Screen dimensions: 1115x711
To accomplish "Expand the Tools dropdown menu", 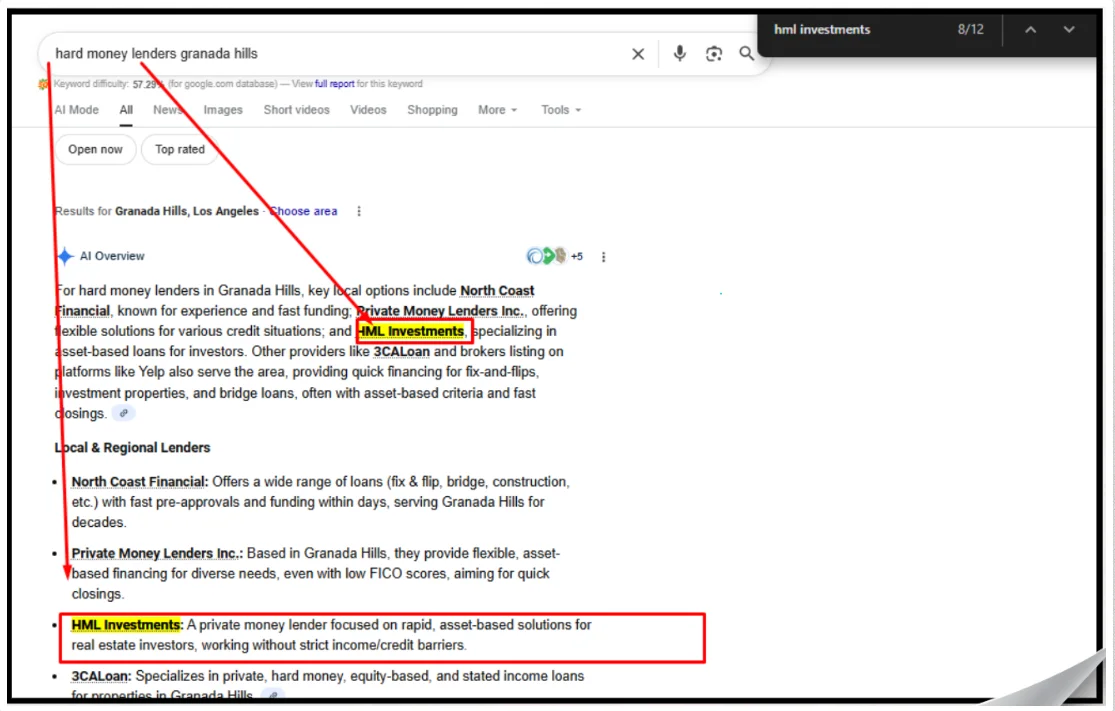I will click(x=561, y=110).
